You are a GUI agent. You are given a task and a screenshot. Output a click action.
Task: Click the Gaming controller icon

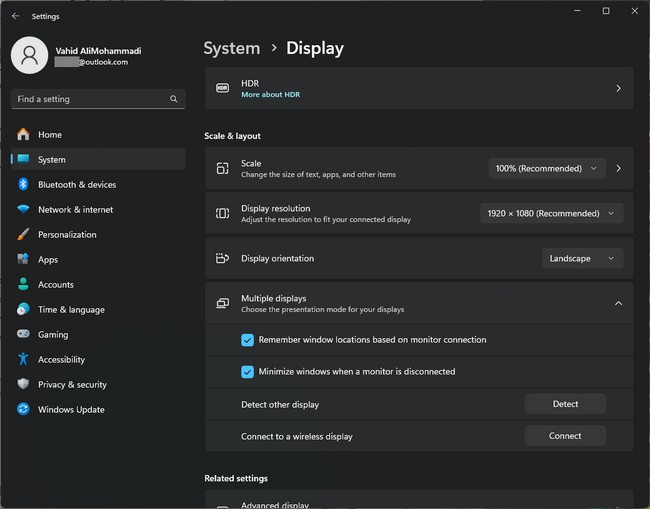click(x=23, y=334)
